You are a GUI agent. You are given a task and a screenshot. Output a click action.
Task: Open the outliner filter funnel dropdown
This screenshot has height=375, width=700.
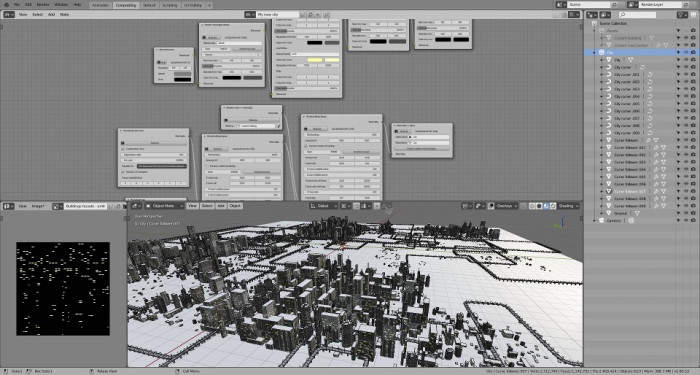682,15
